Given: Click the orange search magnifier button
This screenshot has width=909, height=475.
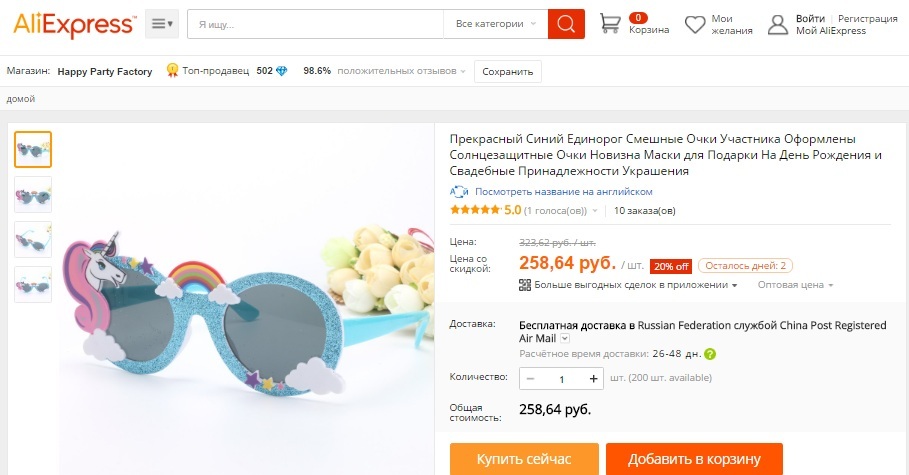Looking at the screenshot, I should pos(566,24).
